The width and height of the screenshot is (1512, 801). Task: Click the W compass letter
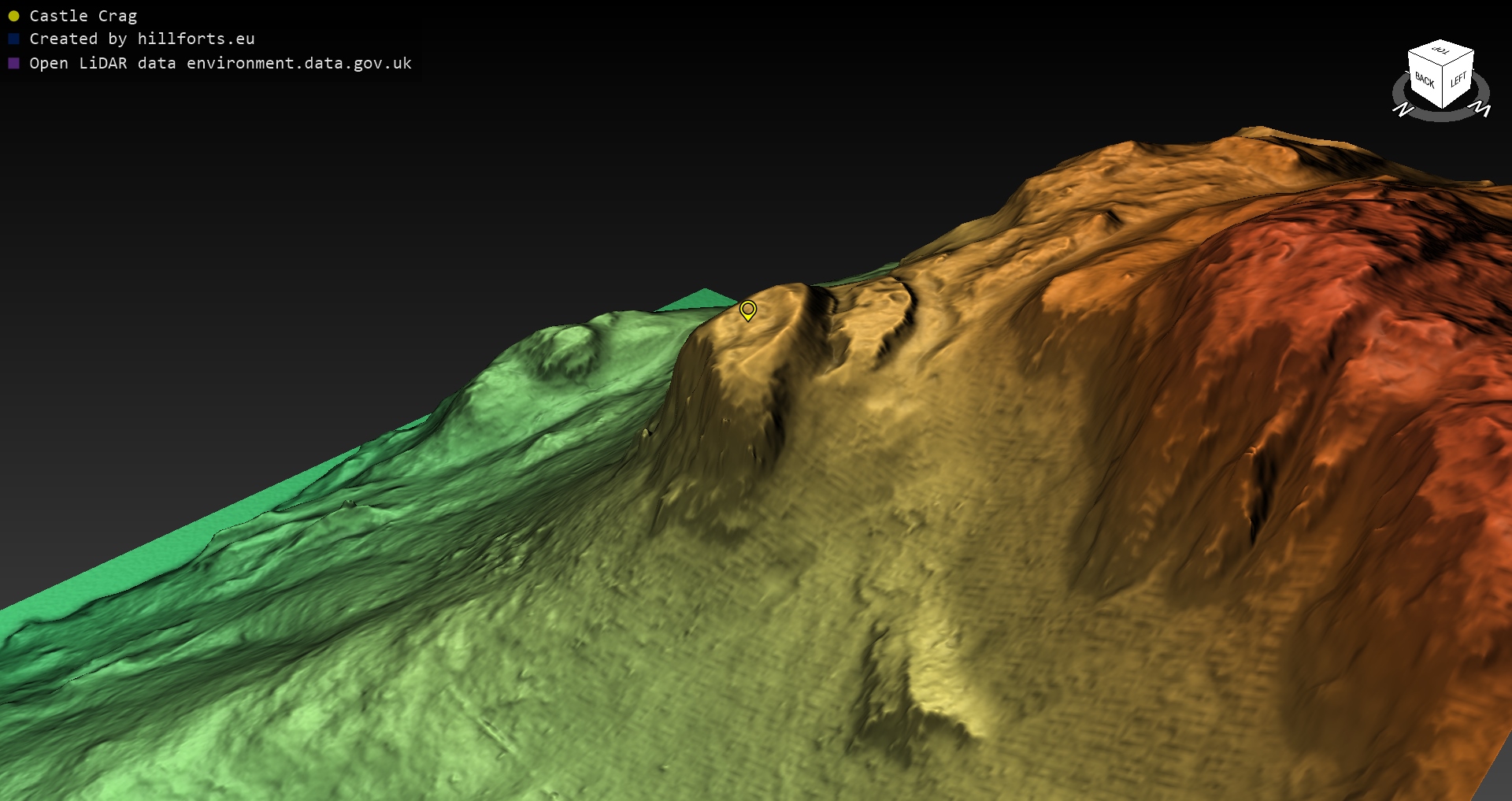click(x=1481, y=109)
